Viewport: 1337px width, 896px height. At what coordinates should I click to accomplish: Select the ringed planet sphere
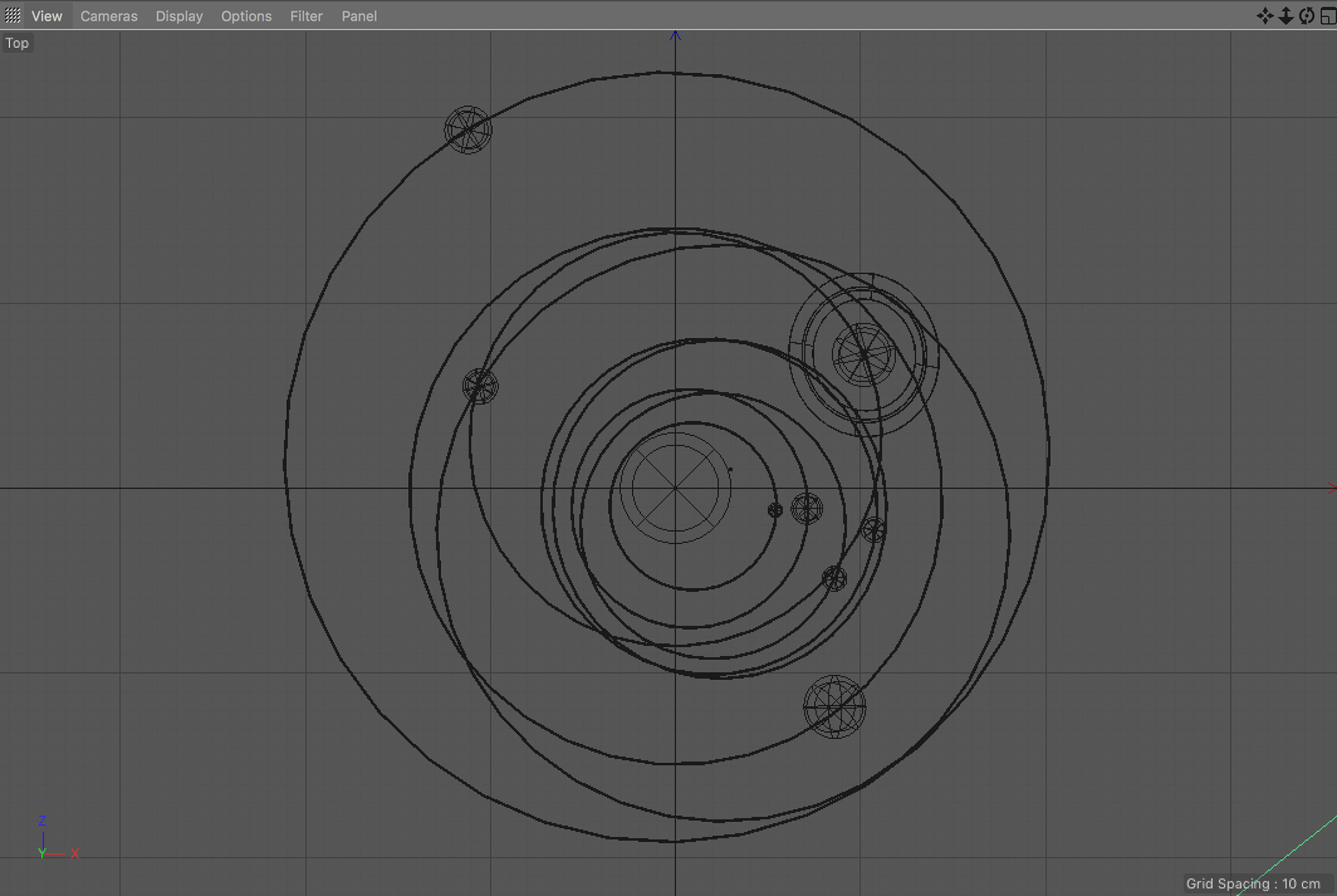(x=863, y=354)
